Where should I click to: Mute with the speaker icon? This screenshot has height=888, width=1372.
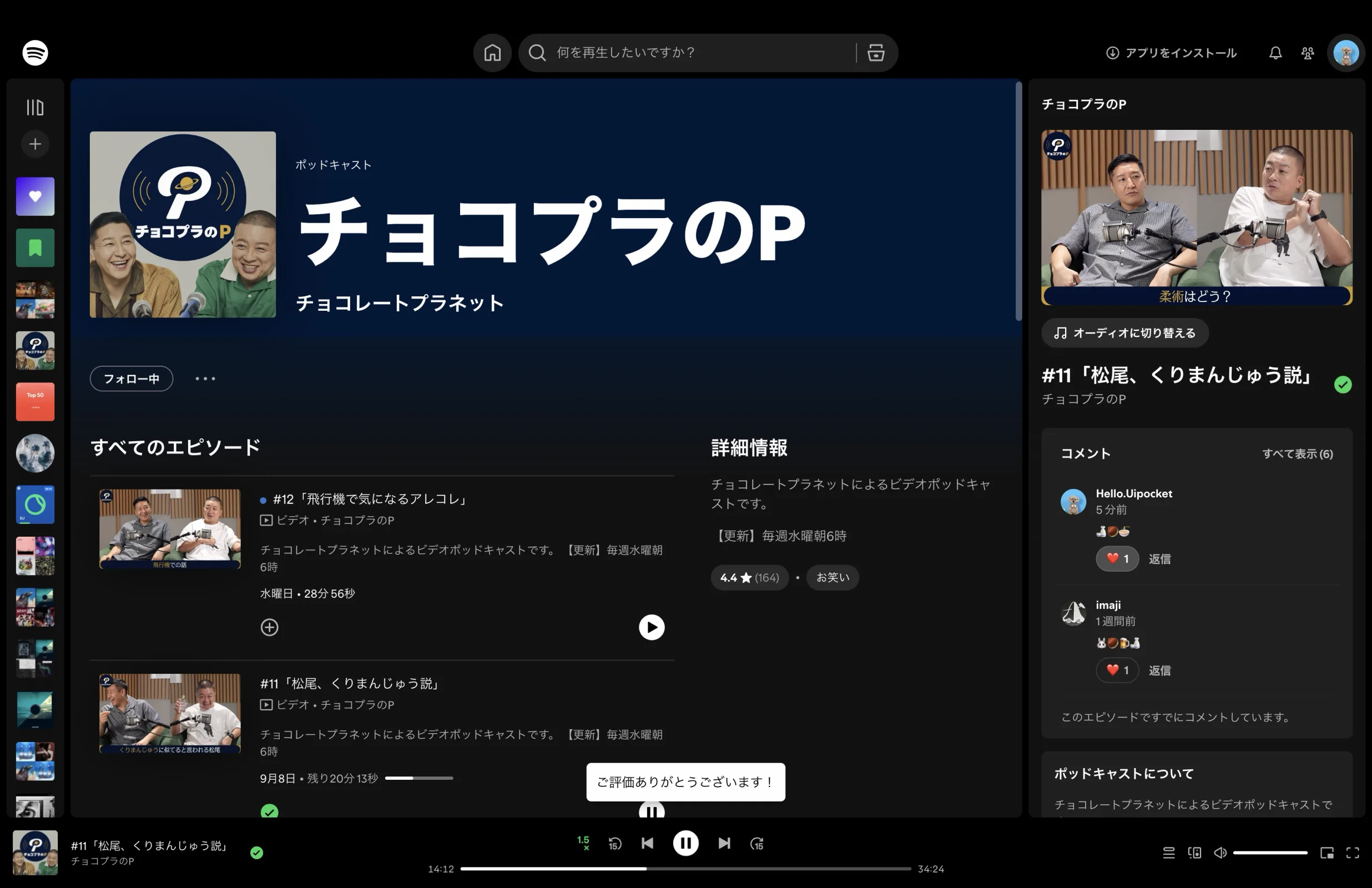click(x=1220, y=853)
